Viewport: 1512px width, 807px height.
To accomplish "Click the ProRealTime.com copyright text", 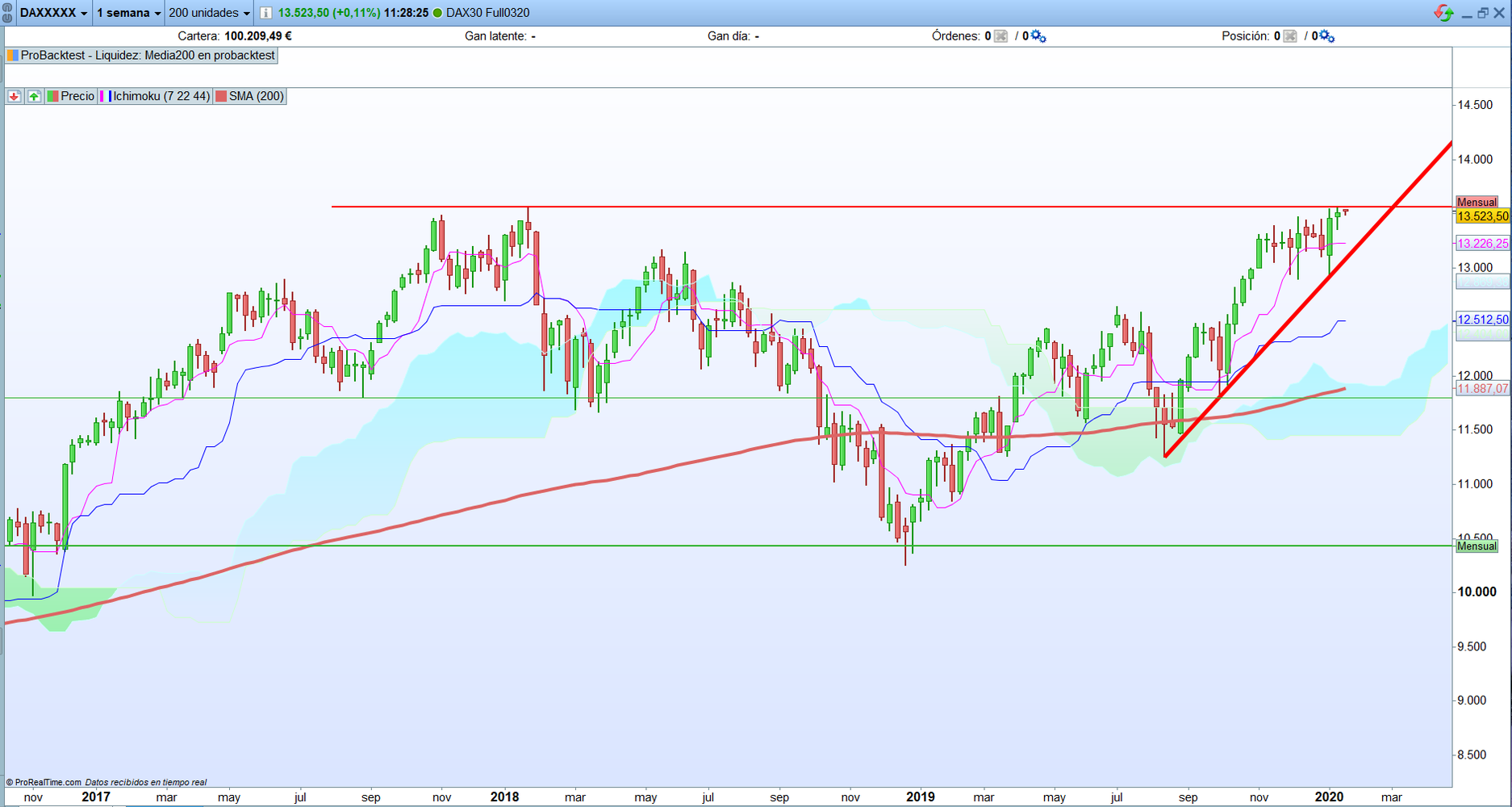I will pyautogui.click(x=44, y=782).
